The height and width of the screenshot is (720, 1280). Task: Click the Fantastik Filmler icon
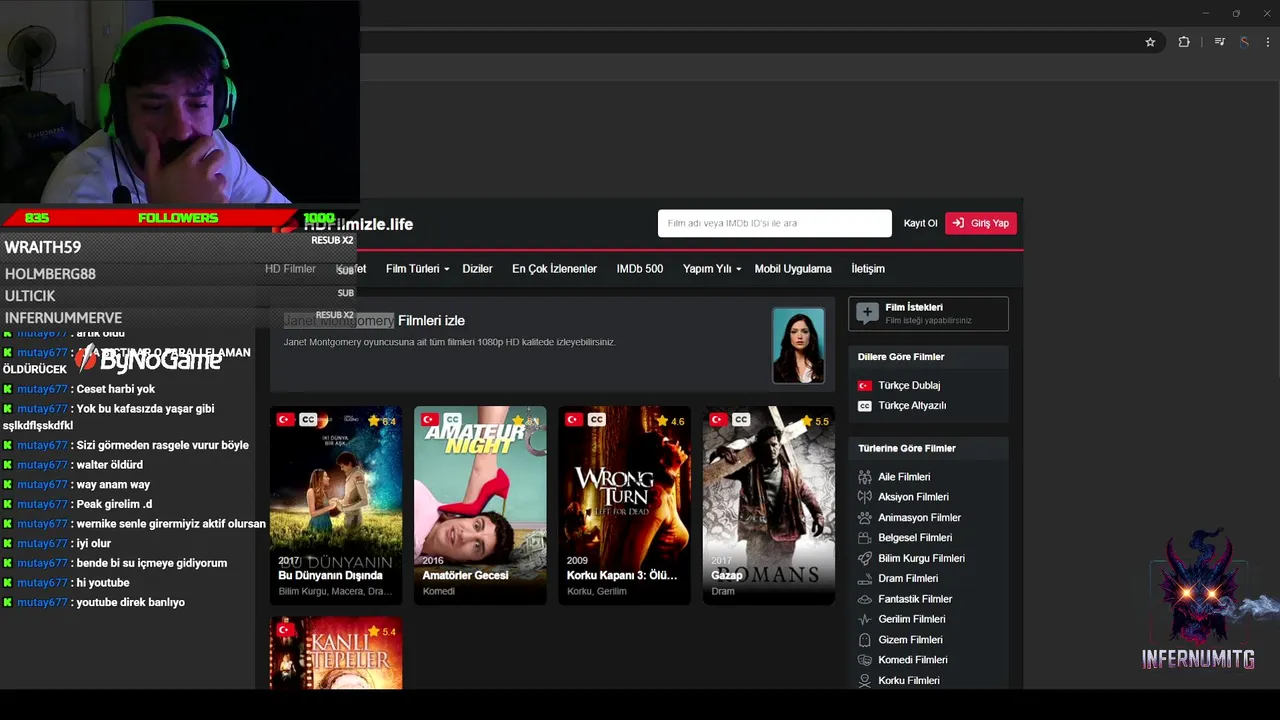(865, 599)
